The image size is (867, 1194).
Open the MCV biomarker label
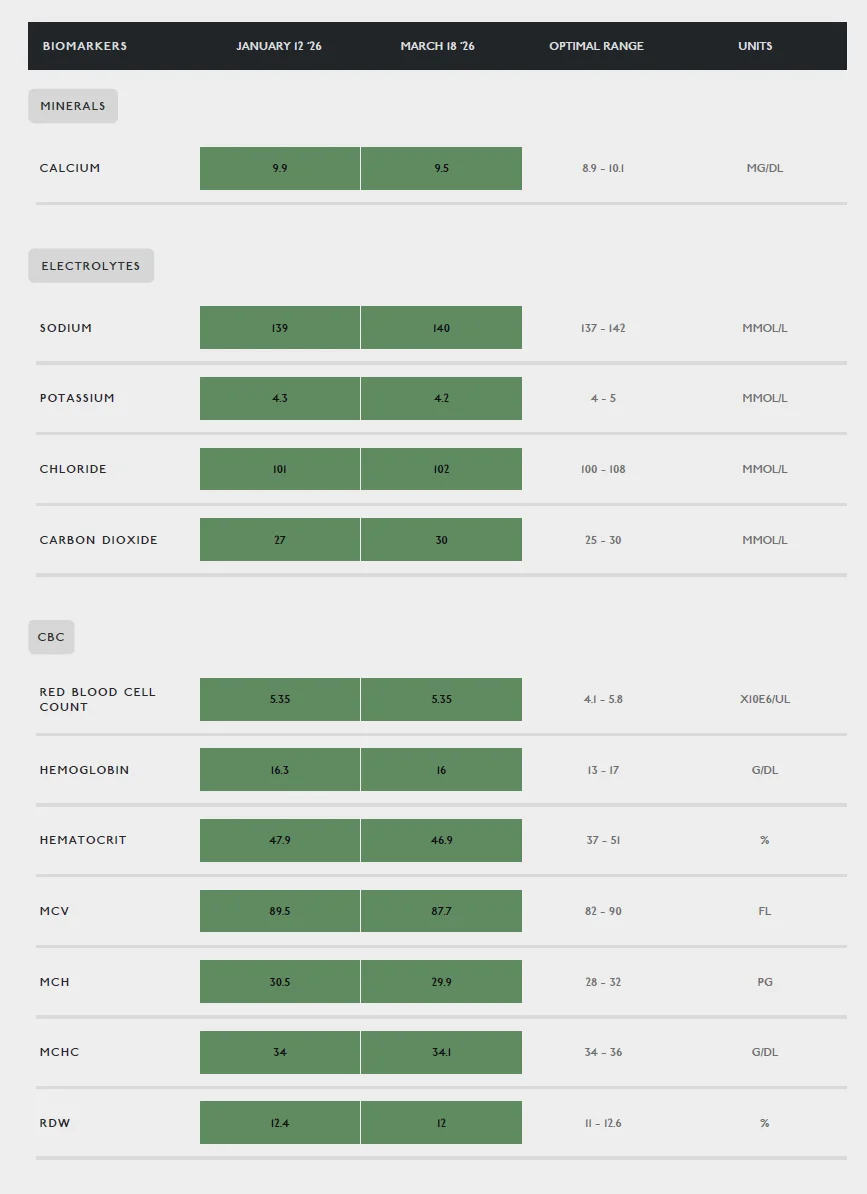[54, 911]
